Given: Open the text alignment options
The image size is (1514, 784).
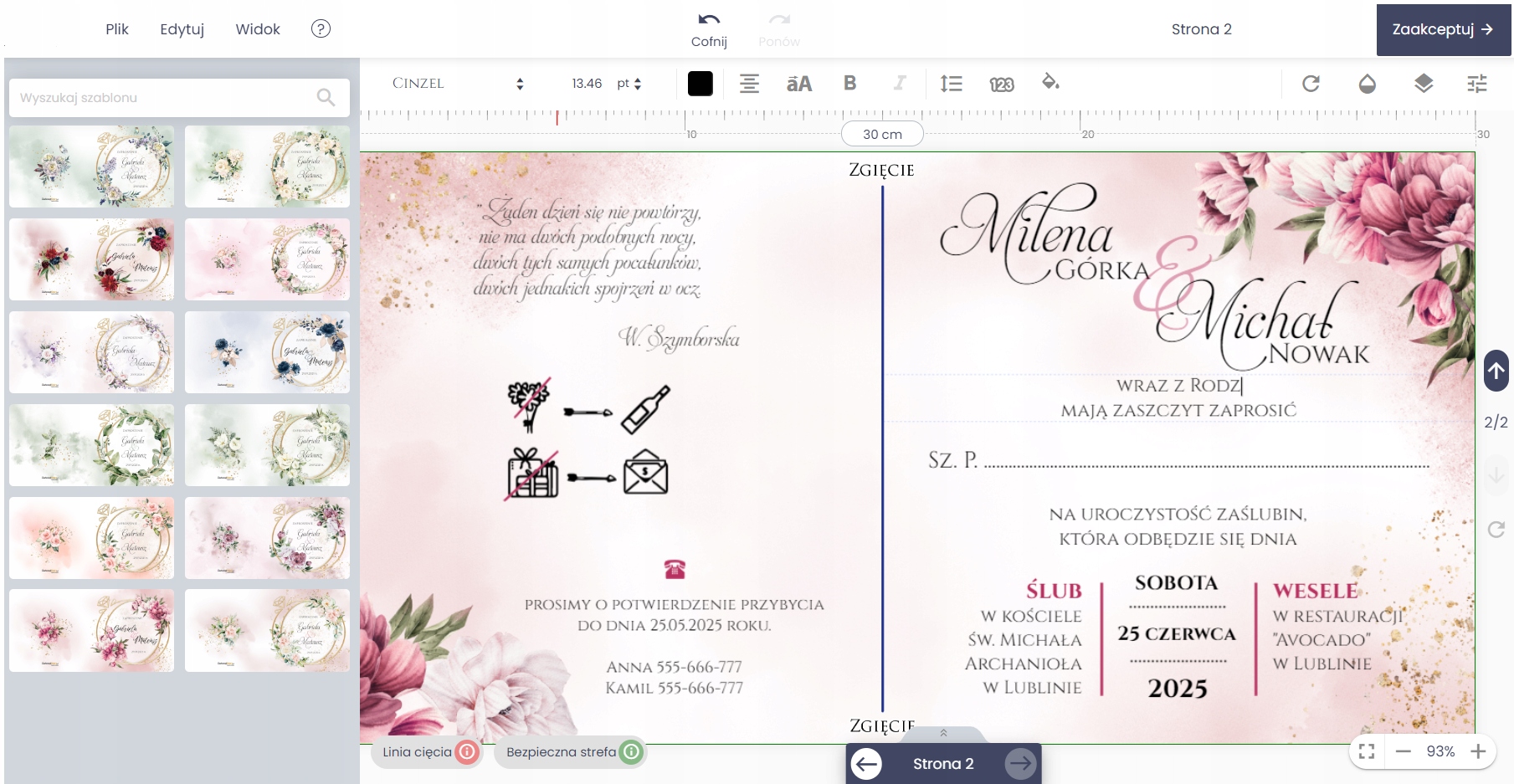Looking at the screenshot, I should [749, 83].
